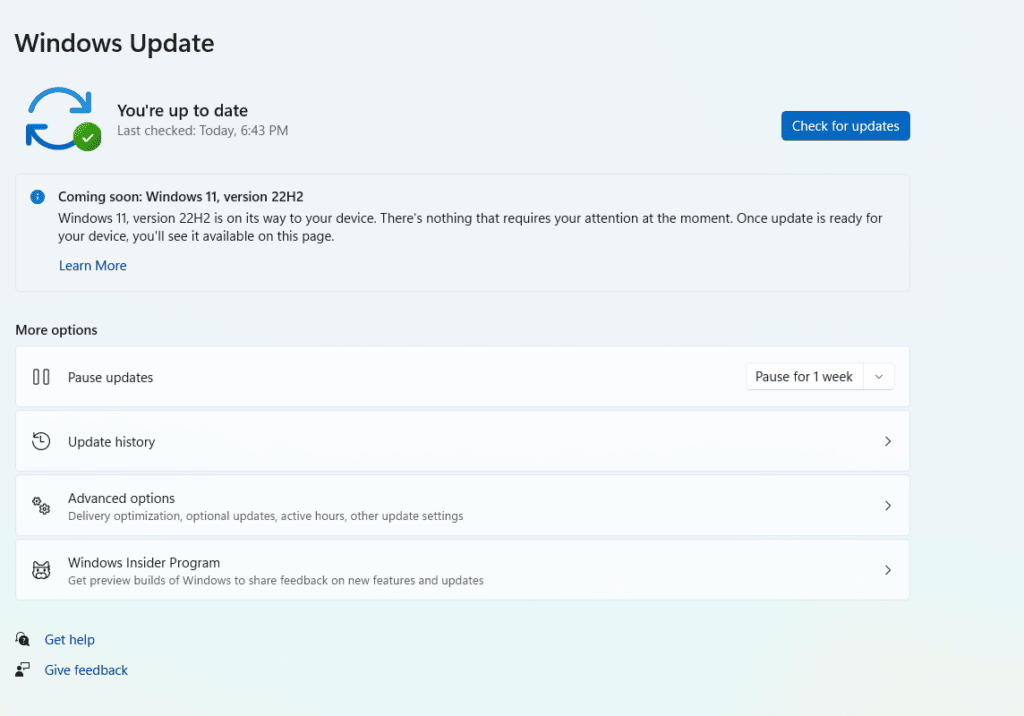This screenshot has height=716, width=1024.
Task: Click the Pause for 1 week button
Action: click(x=804, y=377)
